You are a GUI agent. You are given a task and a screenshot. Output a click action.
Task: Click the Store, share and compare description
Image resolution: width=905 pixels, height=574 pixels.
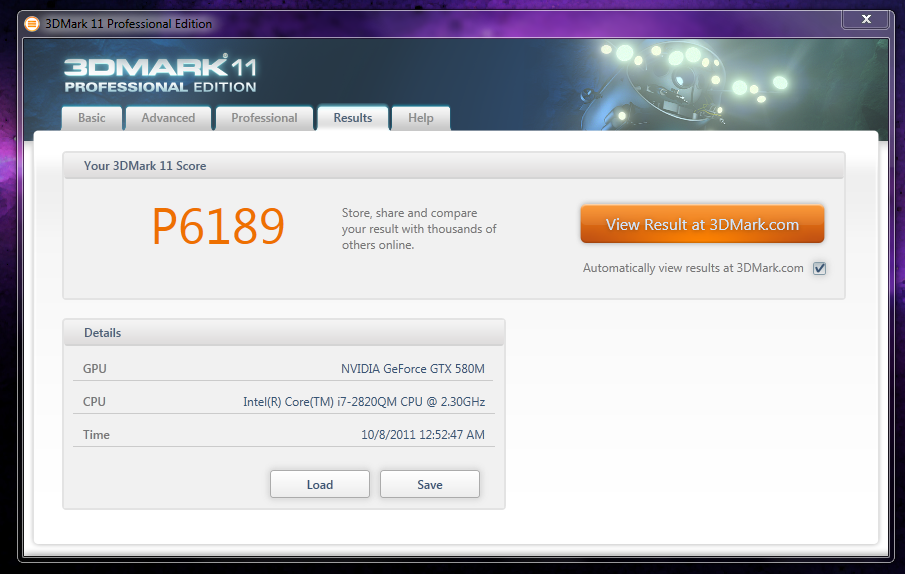[419, 228]
